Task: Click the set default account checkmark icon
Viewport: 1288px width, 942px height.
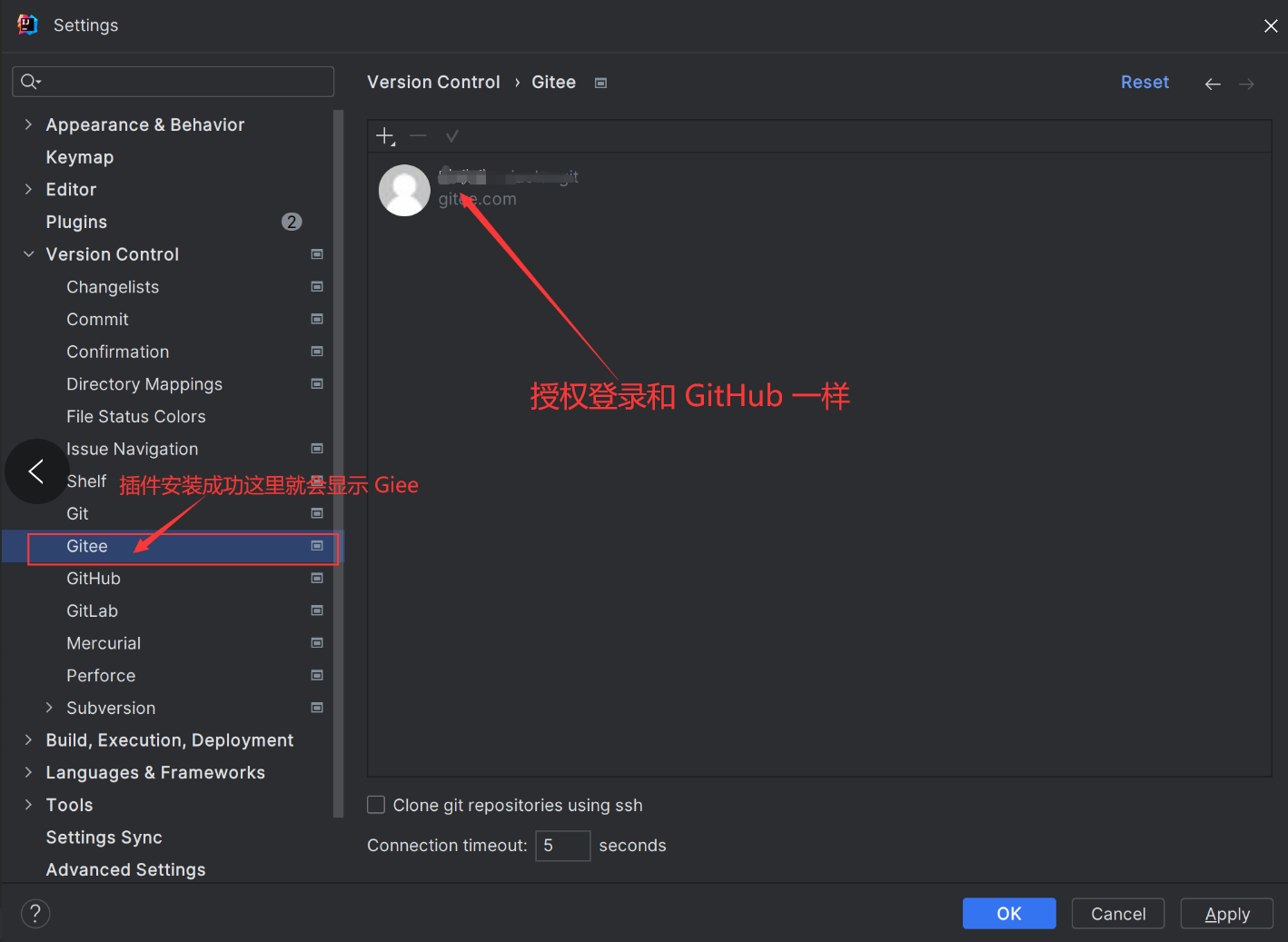Action: coord(452,136)
